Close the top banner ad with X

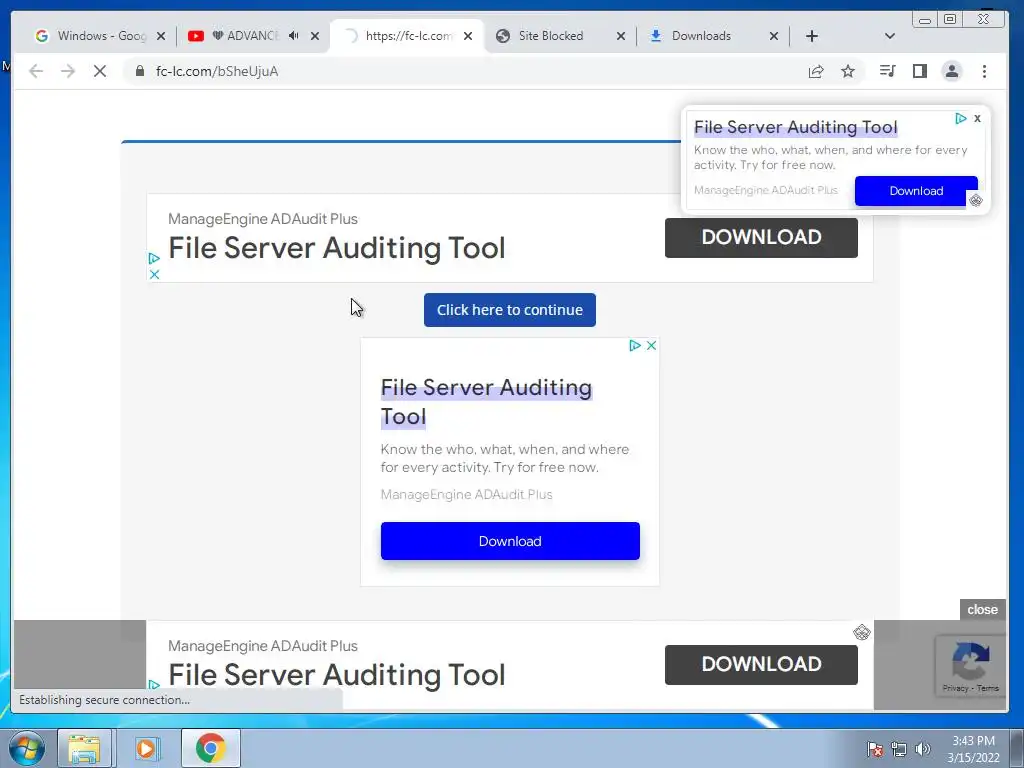(x=154, y=274)
